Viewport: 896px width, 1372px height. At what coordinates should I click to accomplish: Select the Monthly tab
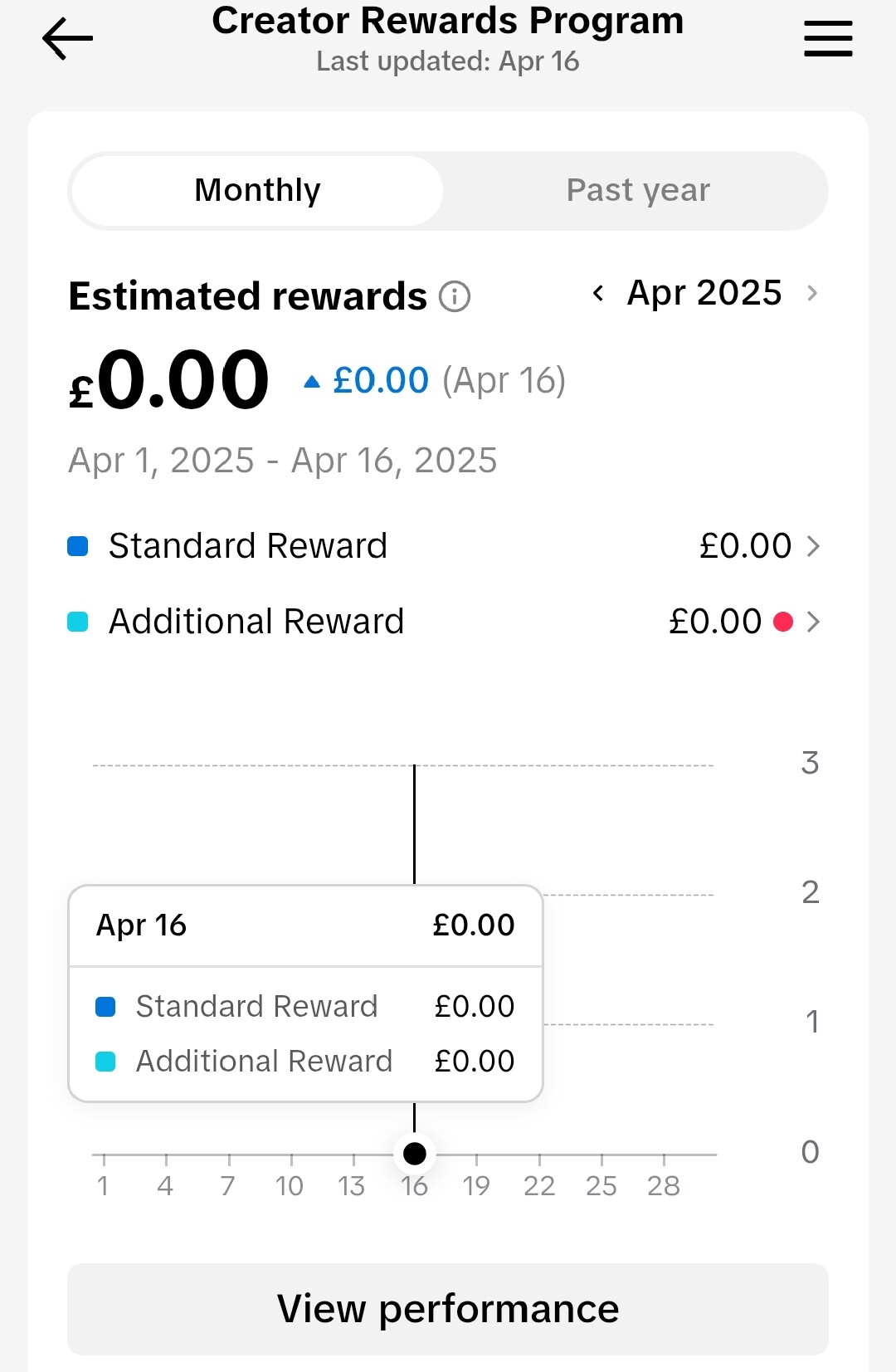point(257,191)
